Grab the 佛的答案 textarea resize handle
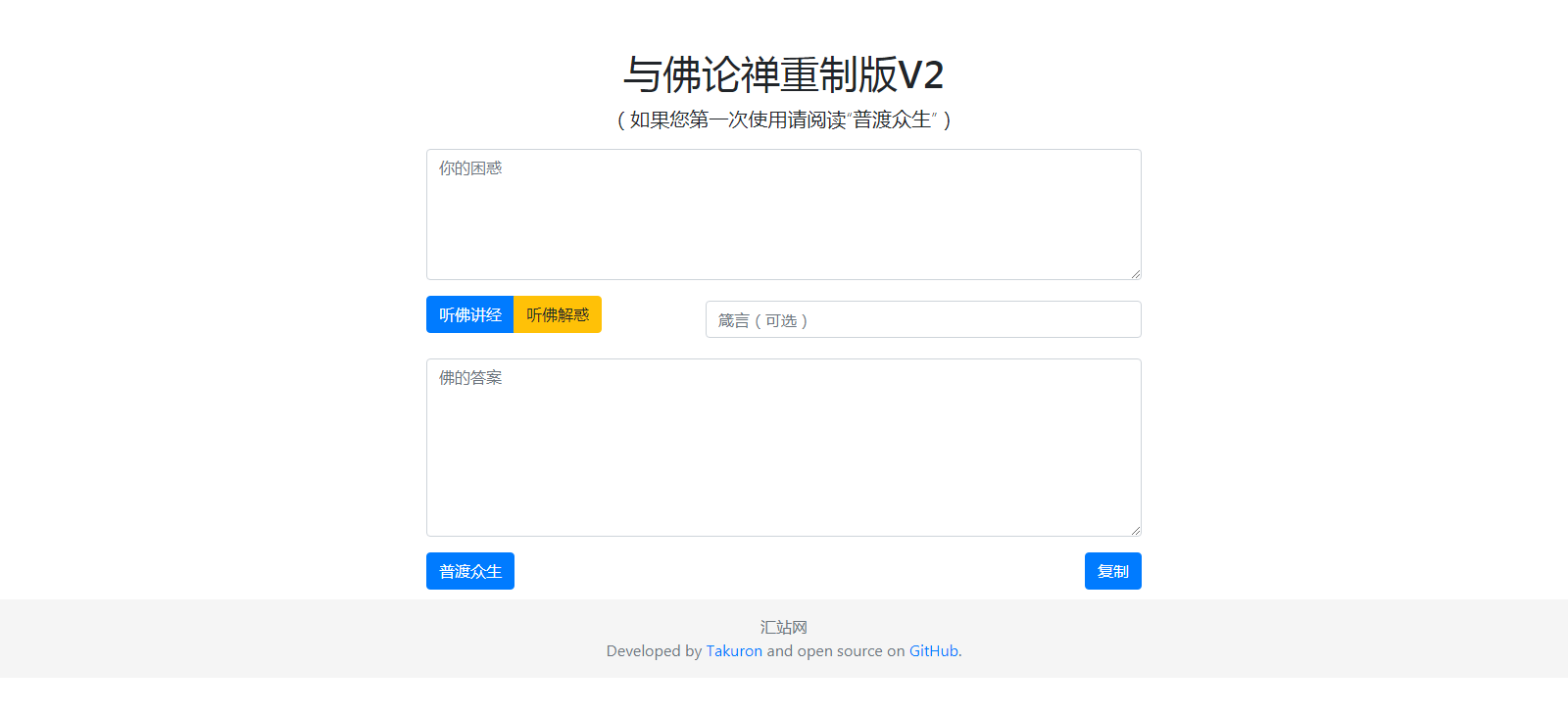This screenshot has width=1568, height=714. 1135,530
